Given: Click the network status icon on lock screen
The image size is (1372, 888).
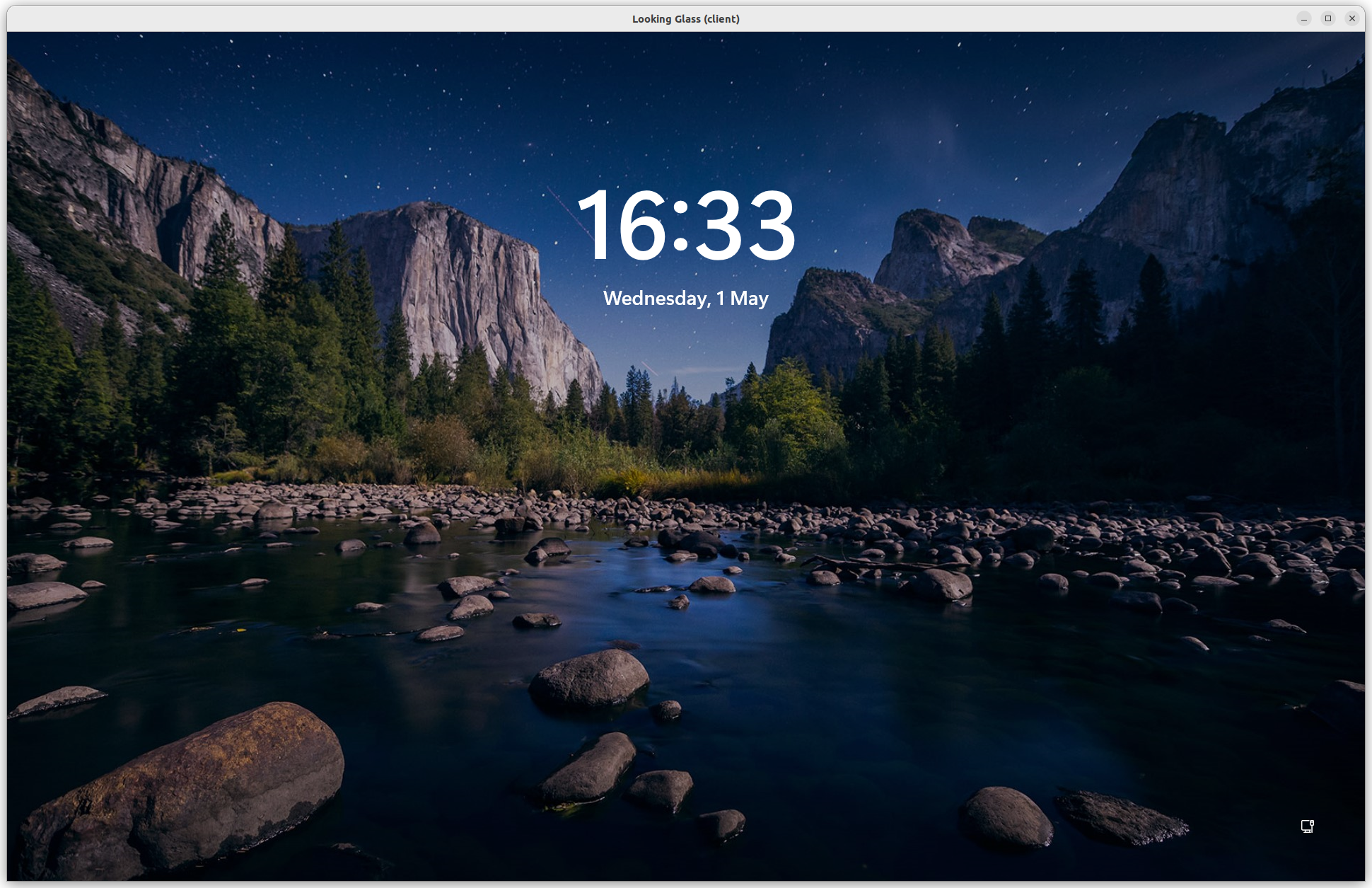Looking at the screenshot, I should (x=1307, y=826).
